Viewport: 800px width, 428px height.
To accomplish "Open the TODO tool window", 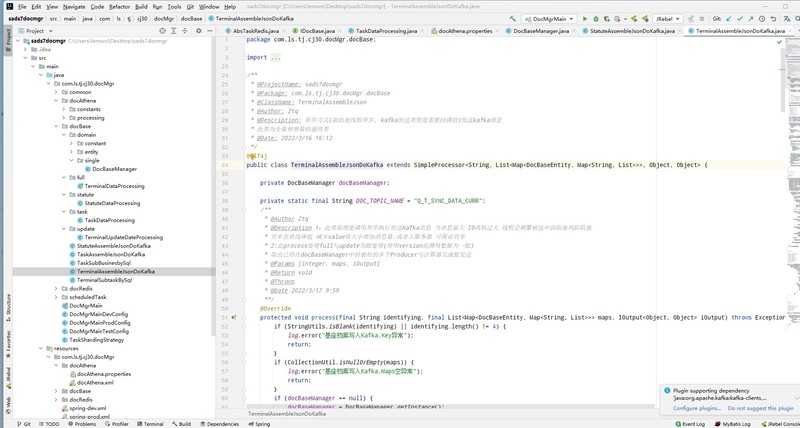I will click(48, 424).
